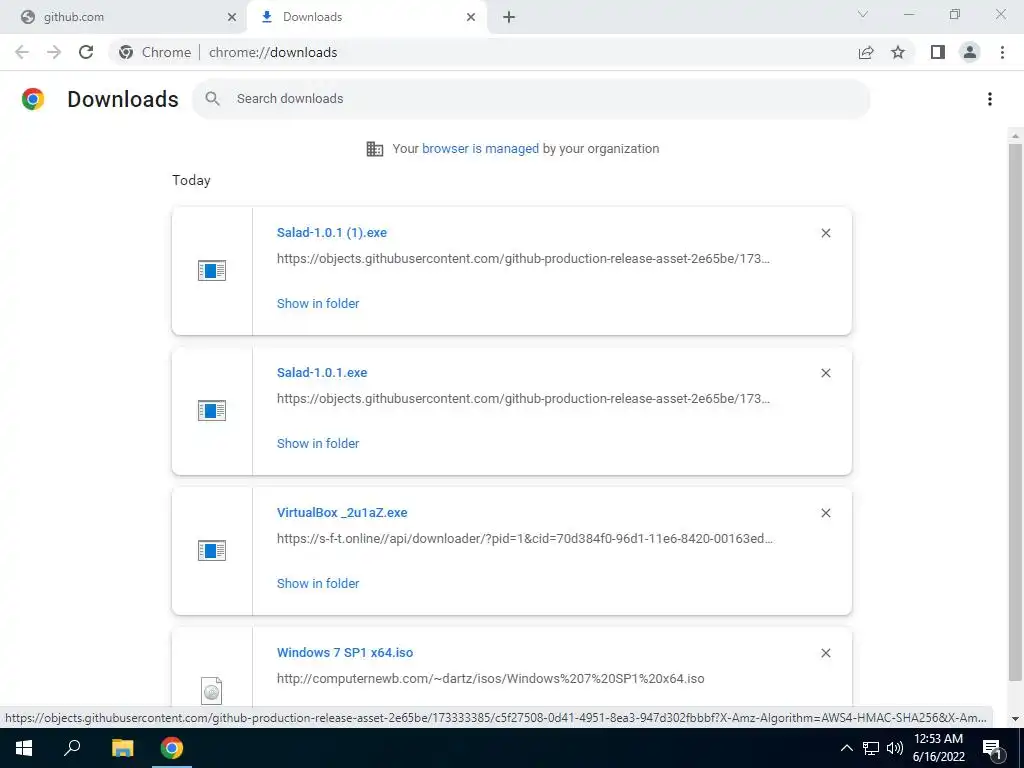Open the Salad-1.0.1 (1).exe file link
1024x768 pixels.
332,232
